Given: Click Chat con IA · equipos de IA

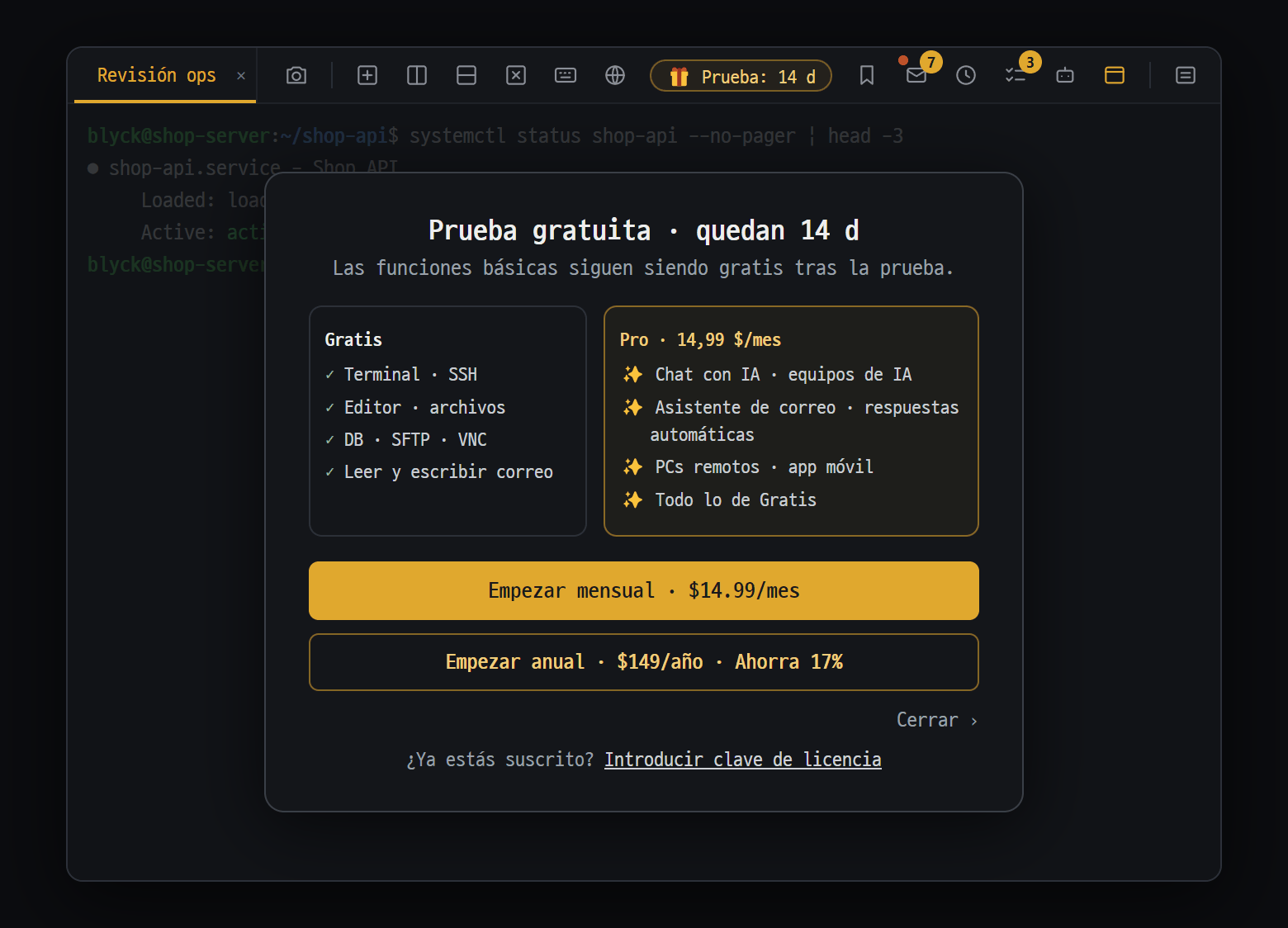Looking at the screenshot, I should pos(768,375).
